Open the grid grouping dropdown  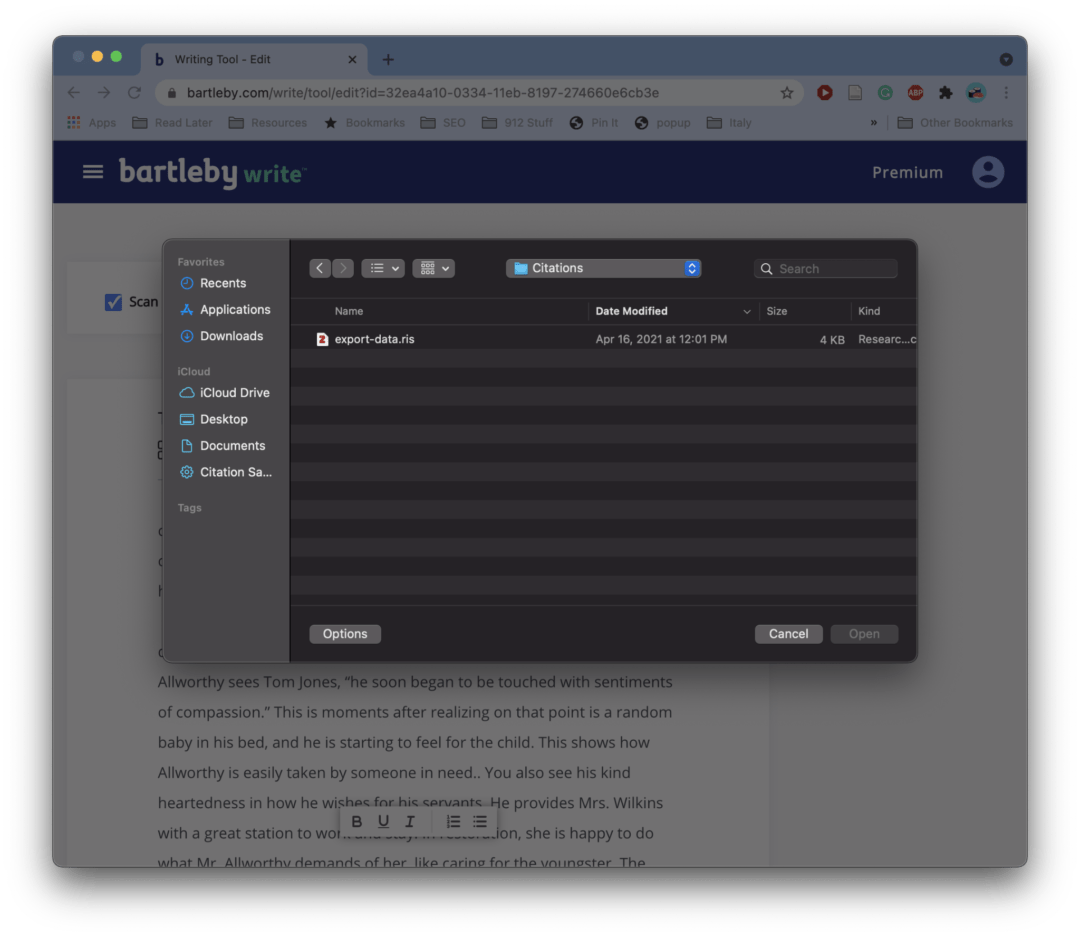tap(433, 268)
